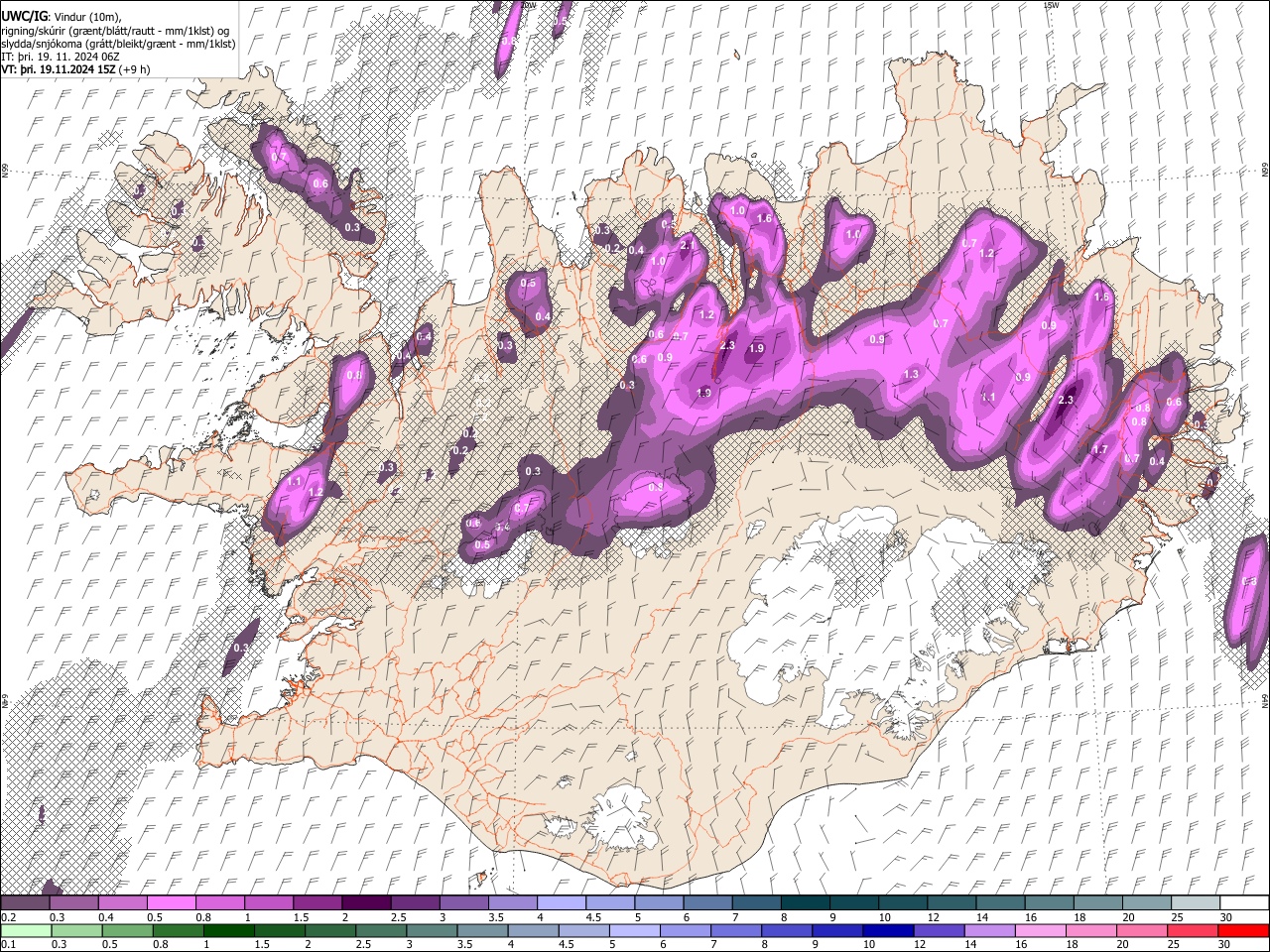The image size is (1270, 952).
Task: Pick the rain scale swatch labeled 20
Action: pyautogui.click(x=1141, y=930)
